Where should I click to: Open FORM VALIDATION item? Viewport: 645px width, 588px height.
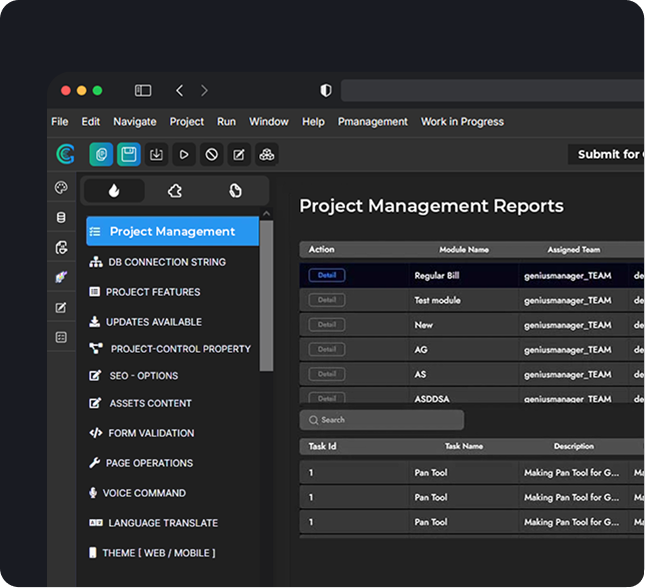pos(142,433)
